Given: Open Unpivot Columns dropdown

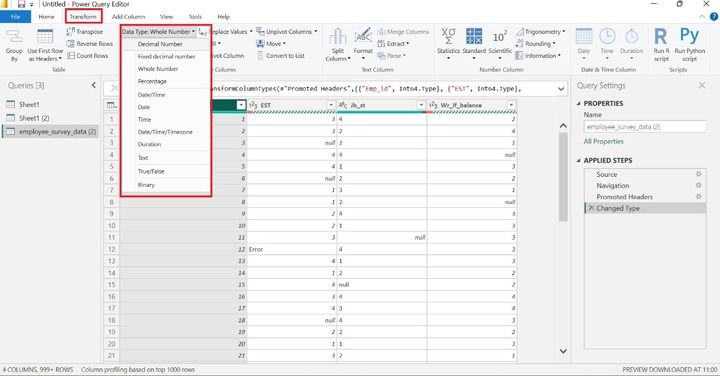Looking at the screenshot, I should click(x=287, y=32).
